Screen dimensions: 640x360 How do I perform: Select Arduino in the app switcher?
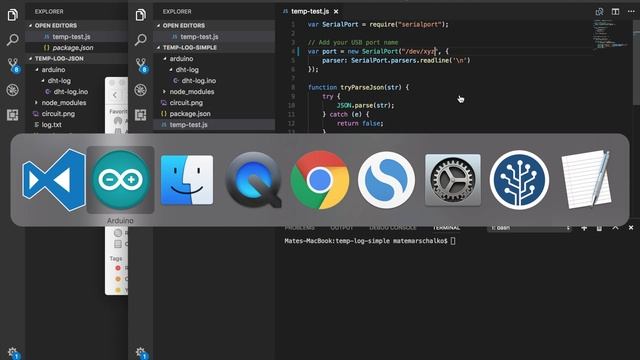coord(120,180)
